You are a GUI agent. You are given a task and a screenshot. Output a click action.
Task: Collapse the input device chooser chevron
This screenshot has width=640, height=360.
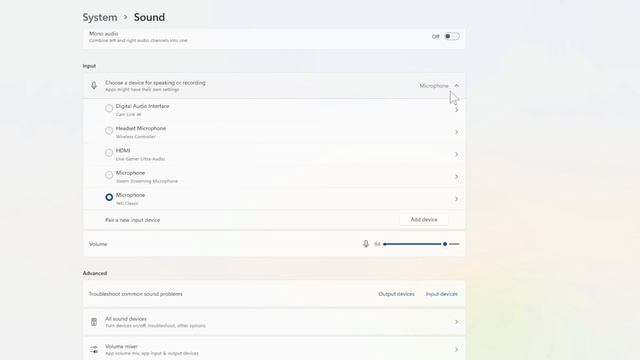pos(456,86)
